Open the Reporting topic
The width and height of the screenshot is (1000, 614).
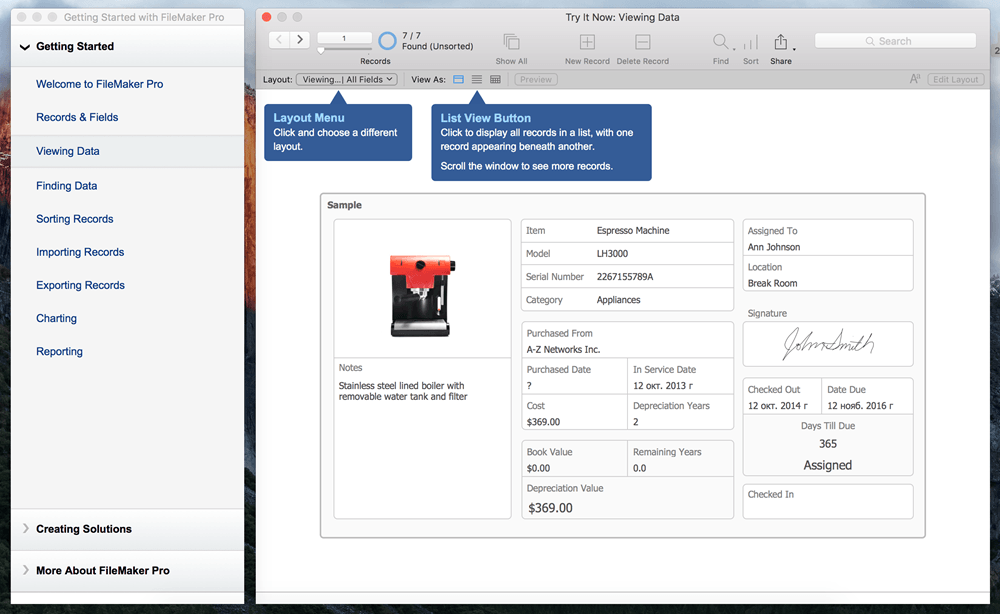pyautogui.click(x=59, y=351)
